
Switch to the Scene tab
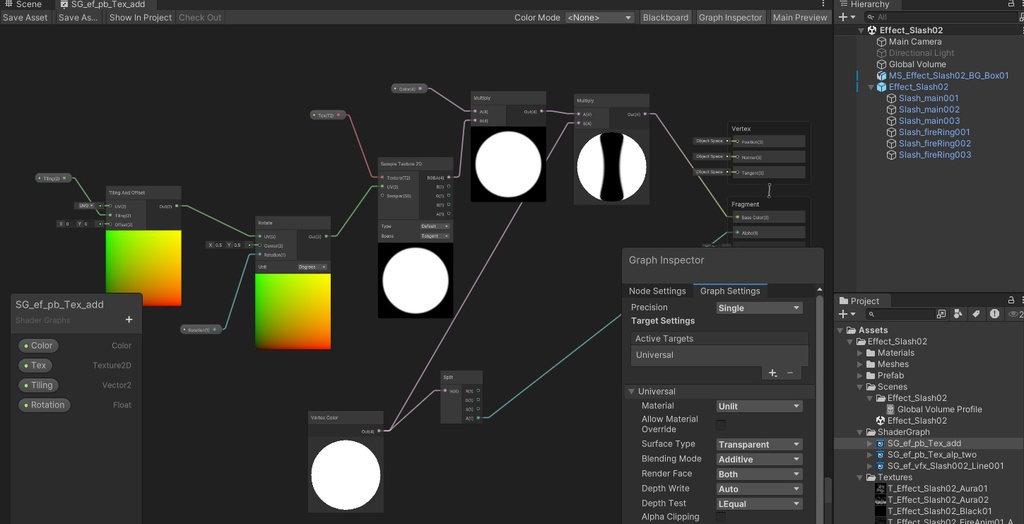24,4
